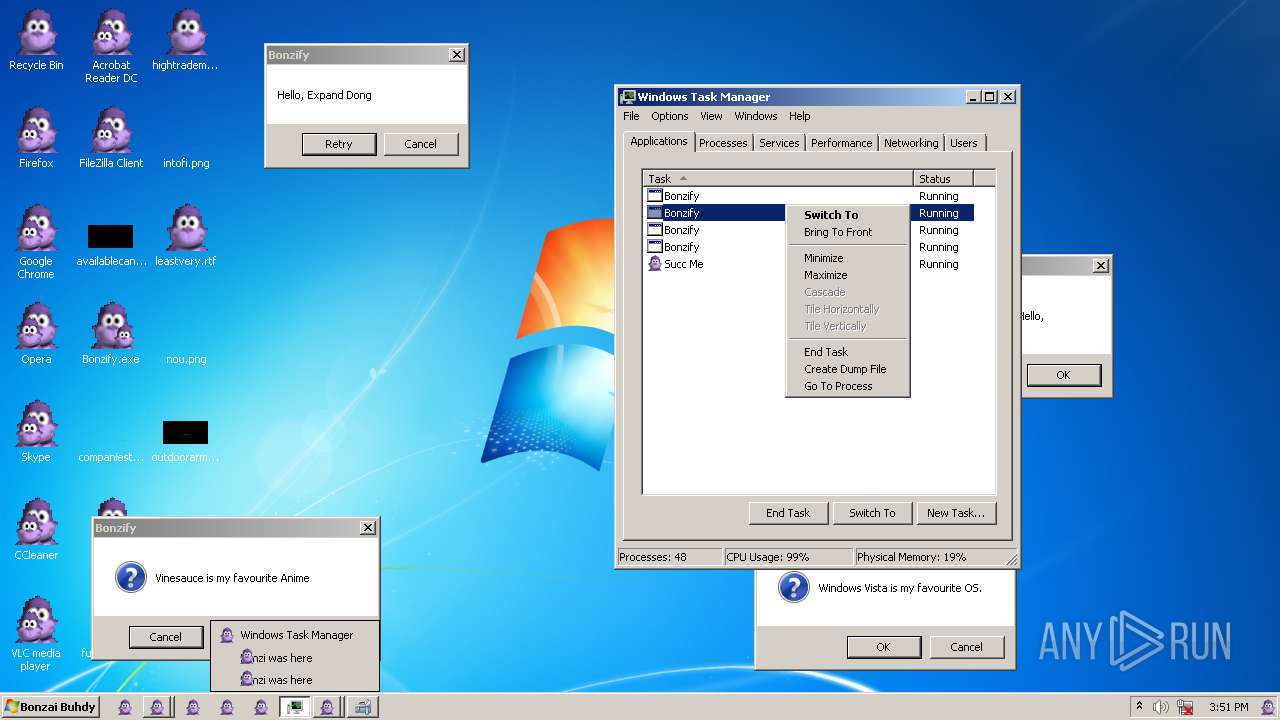Choose Minimize in the context menu

848,258
